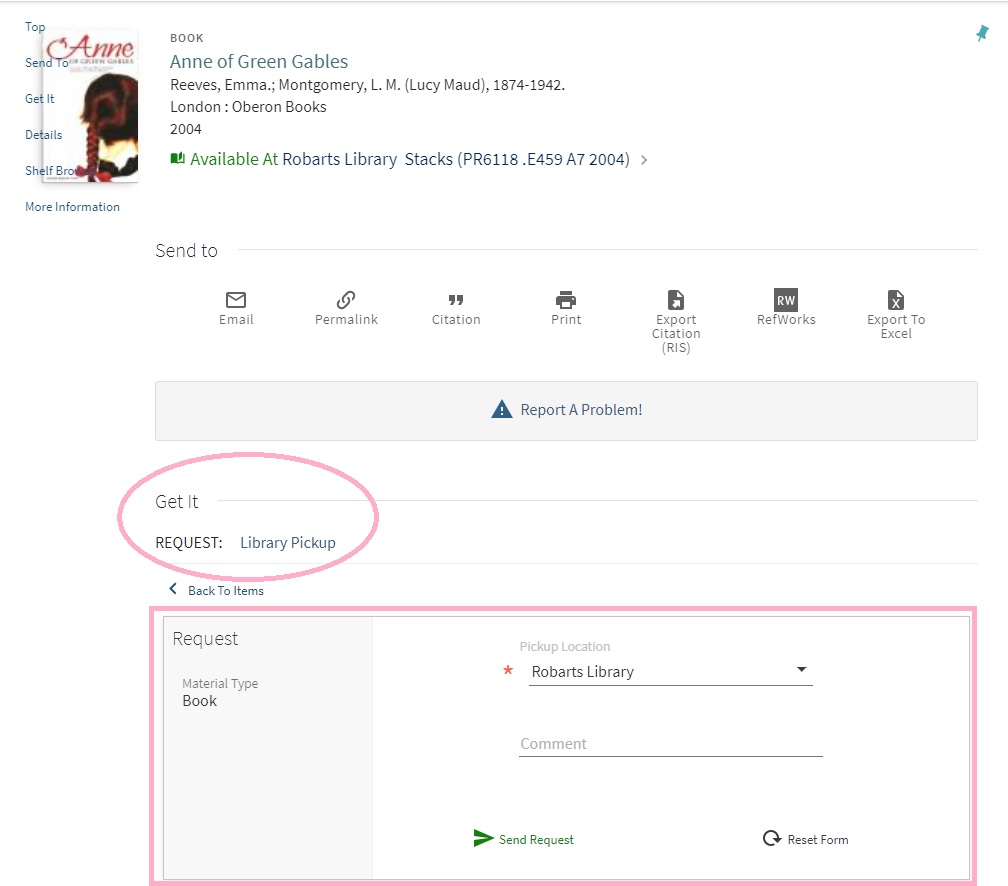
Task: Go to Get It in the side navigation
Action: [x=40, y=98]
